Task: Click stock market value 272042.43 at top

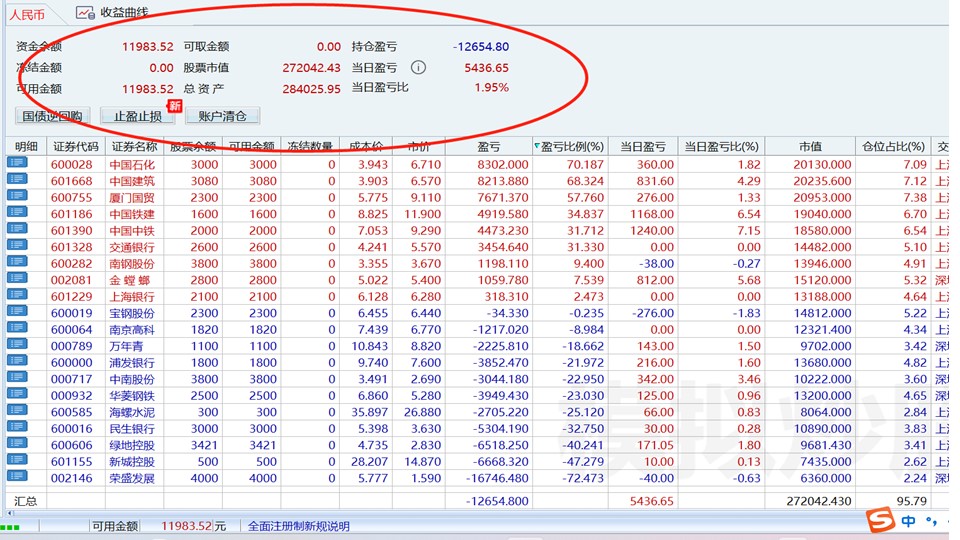Action: tap(311, 68)
